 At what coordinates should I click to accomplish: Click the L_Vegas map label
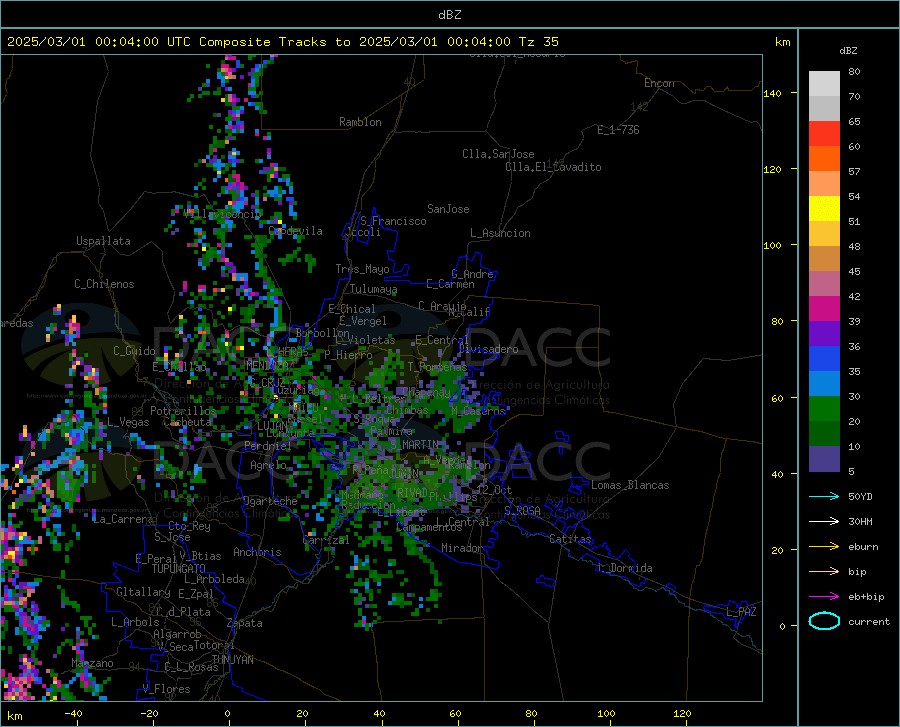click(128, 422)
